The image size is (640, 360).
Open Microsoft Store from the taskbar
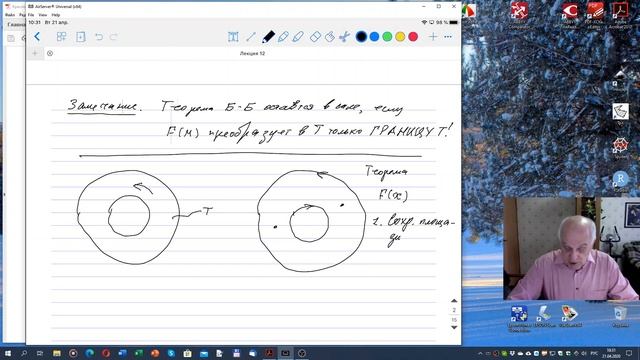187,353
